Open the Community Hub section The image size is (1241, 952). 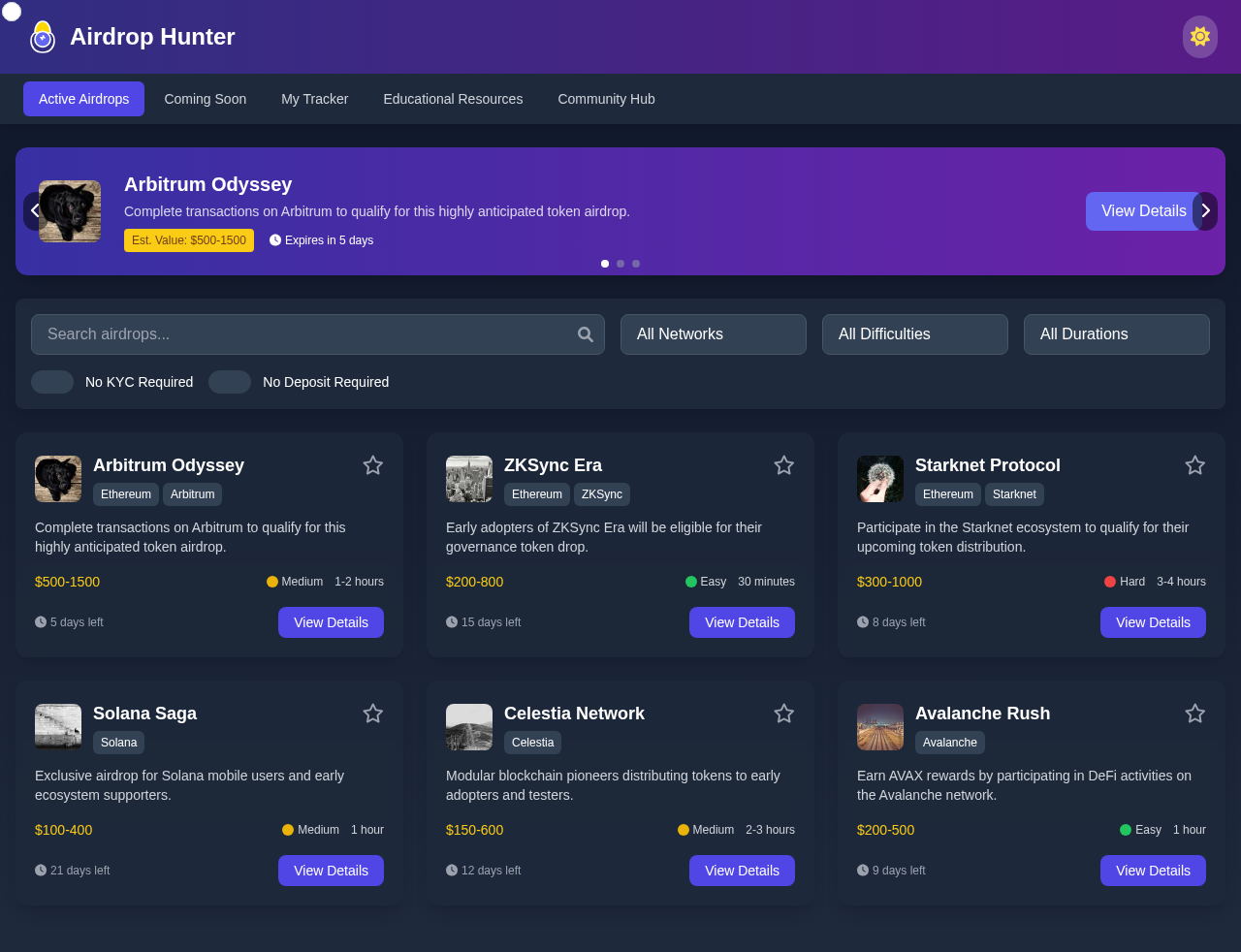tap(606, 99)
